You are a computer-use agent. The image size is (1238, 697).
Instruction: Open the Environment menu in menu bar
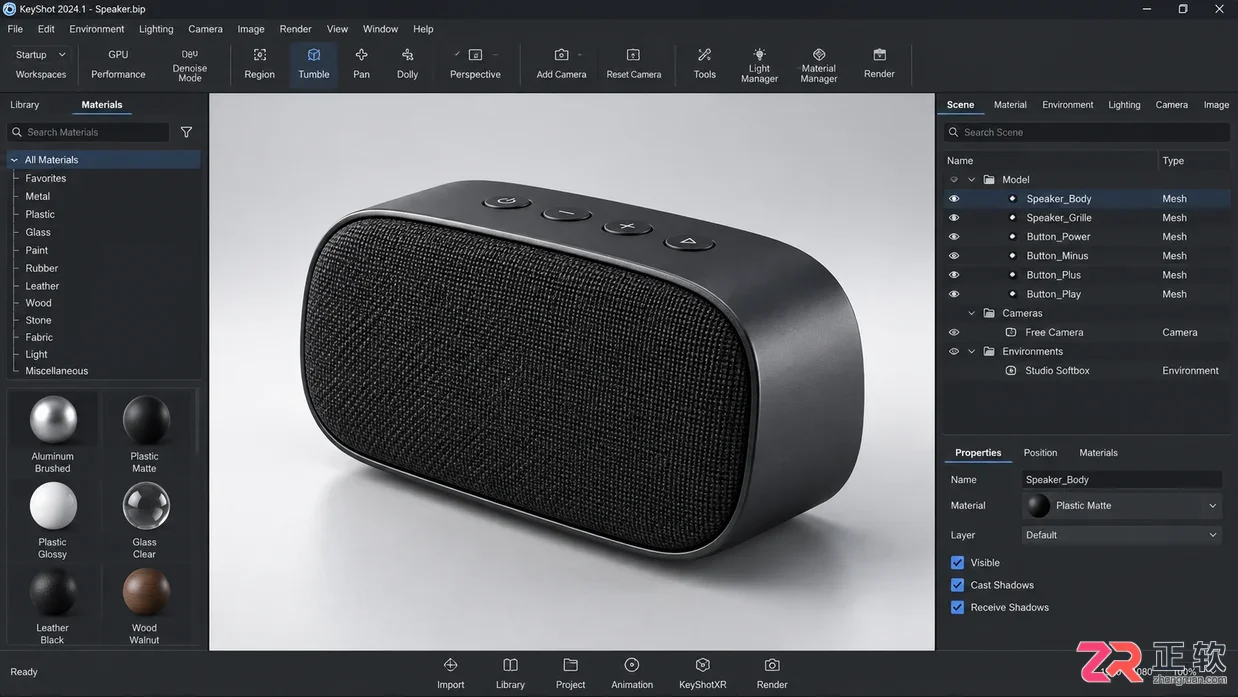pos(97,29)
